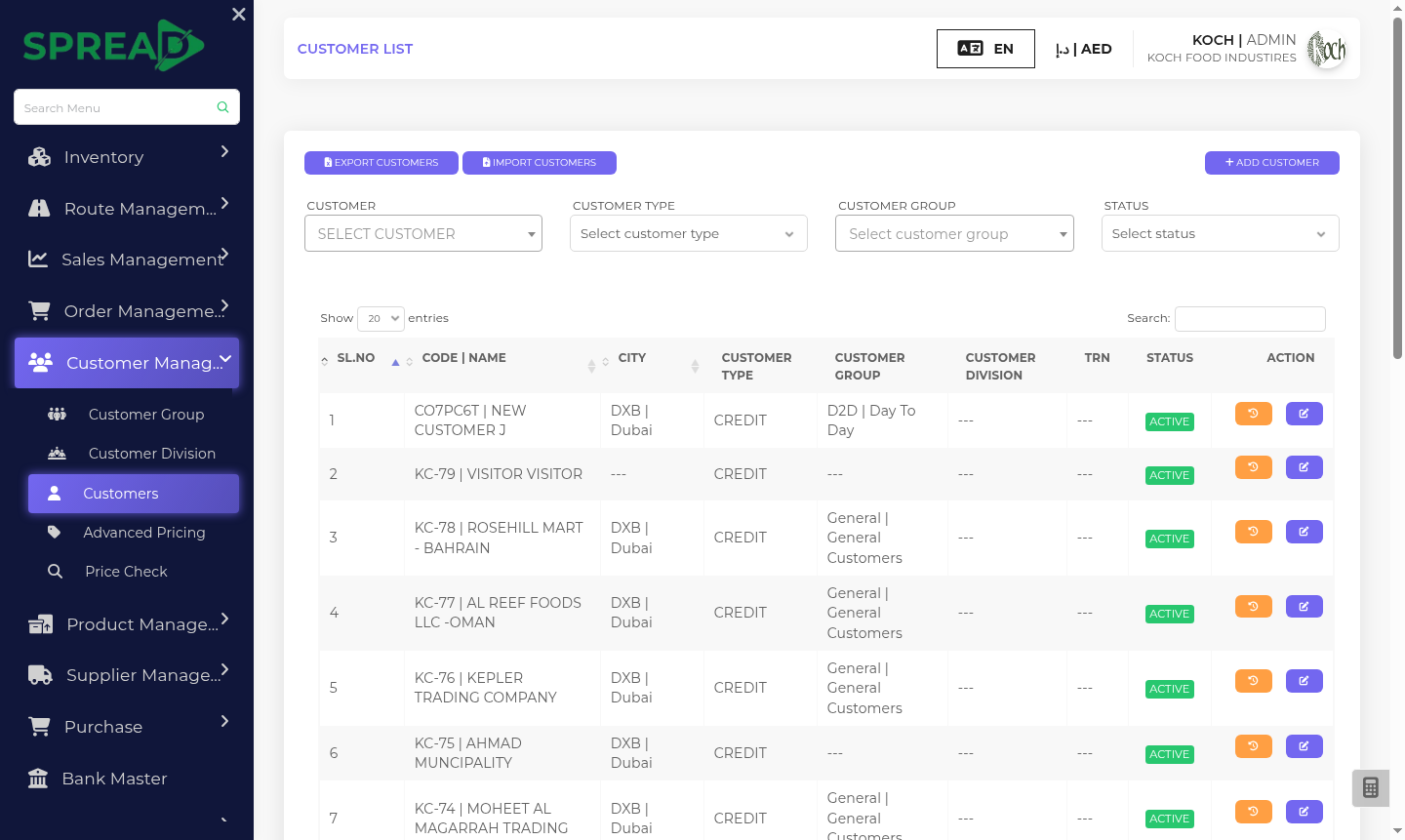Click the AED currency selector
The image size is (1405, 840).
click(1083, 49)
